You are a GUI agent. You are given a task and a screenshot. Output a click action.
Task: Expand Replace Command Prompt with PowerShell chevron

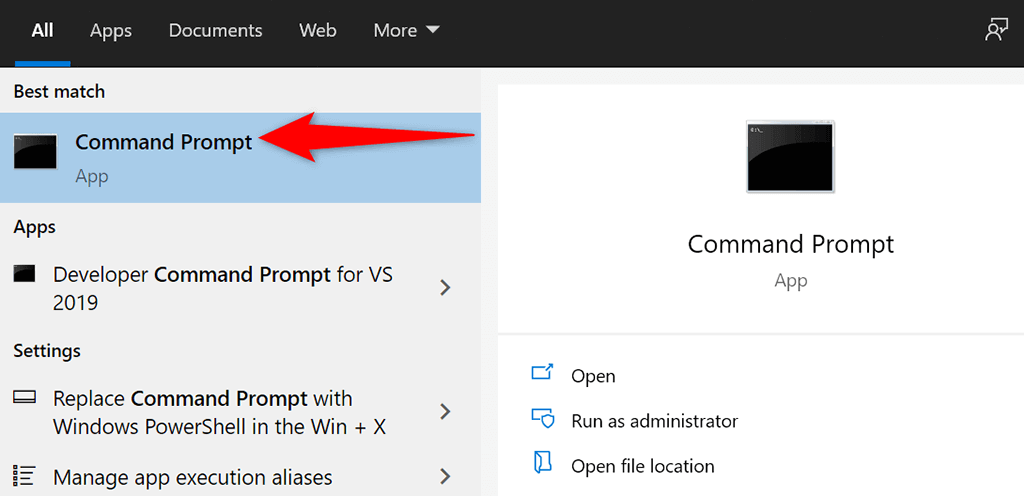pos(445,411)
